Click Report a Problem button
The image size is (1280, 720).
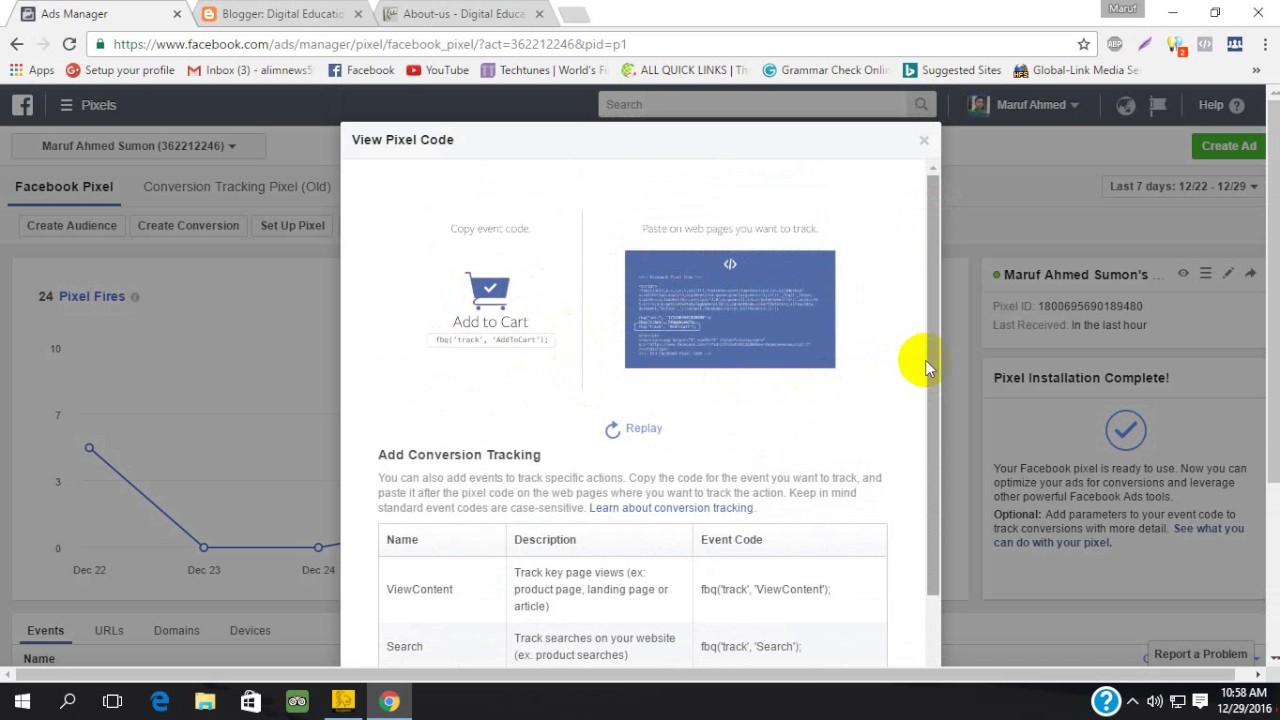(x=1200, y=654)
